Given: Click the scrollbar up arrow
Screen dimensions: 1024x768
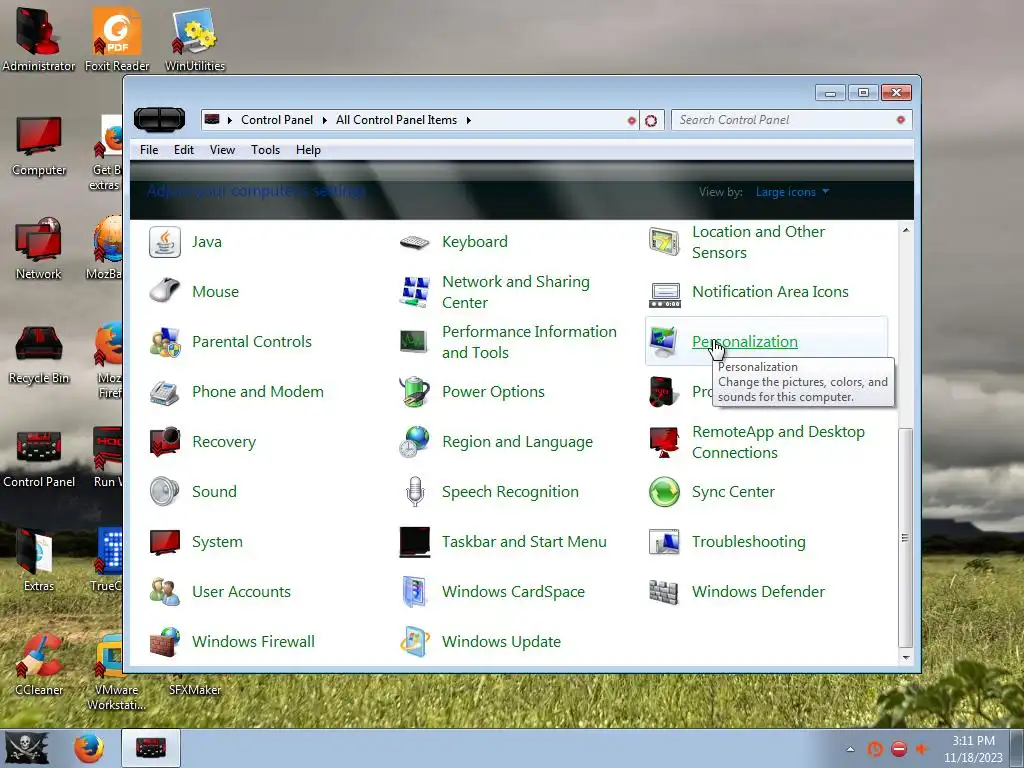Looking at the screenshot, I should click(x=906, y=230).
